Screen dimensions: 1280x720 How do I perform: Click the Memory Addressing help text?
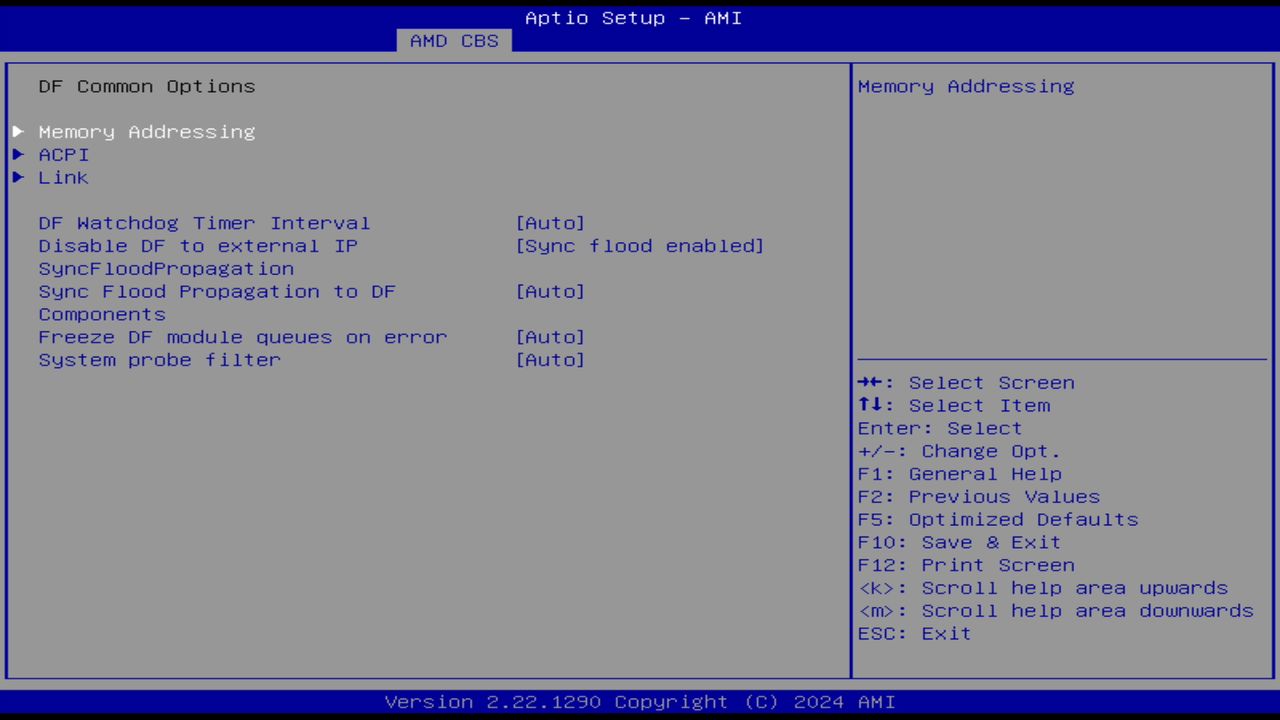(x=966, y=87)
